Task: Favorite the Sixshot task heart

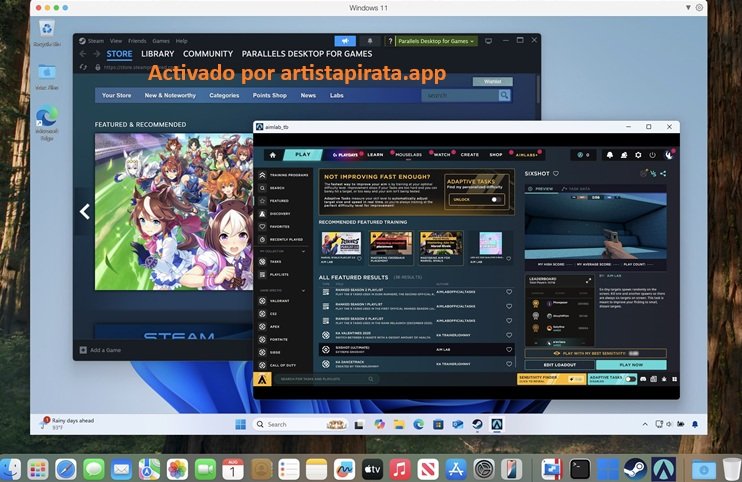Action: click(x=556, y=174)
